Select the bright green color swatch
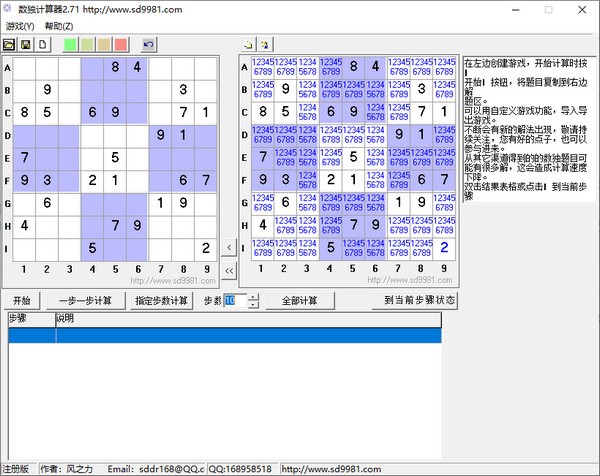 [70, 45]
